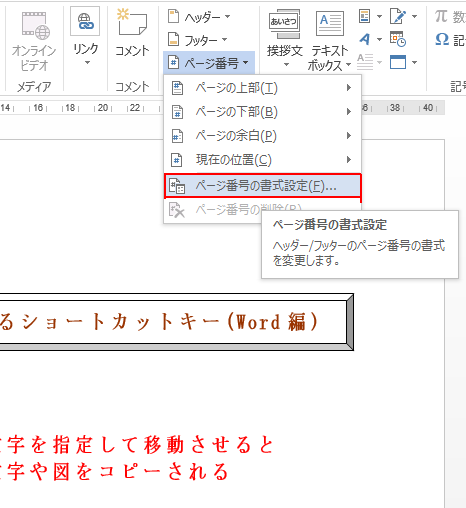Expand the Object dropdown arrow
The image size is (466, 508).
tap(414, 62)
